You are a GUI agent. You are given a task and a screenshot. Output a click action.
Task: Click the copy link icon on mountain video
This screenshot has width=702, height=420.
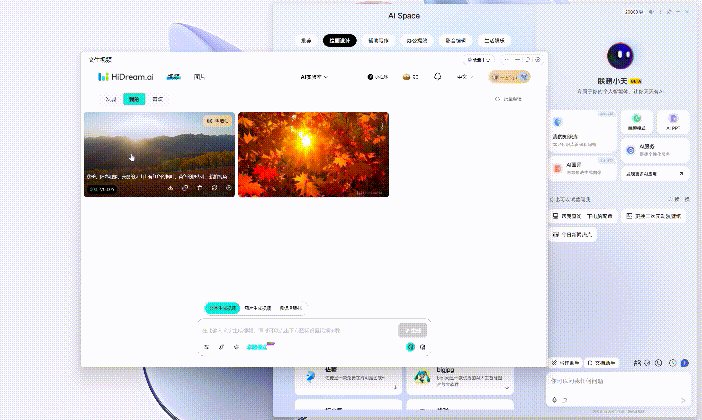[185, 188]
